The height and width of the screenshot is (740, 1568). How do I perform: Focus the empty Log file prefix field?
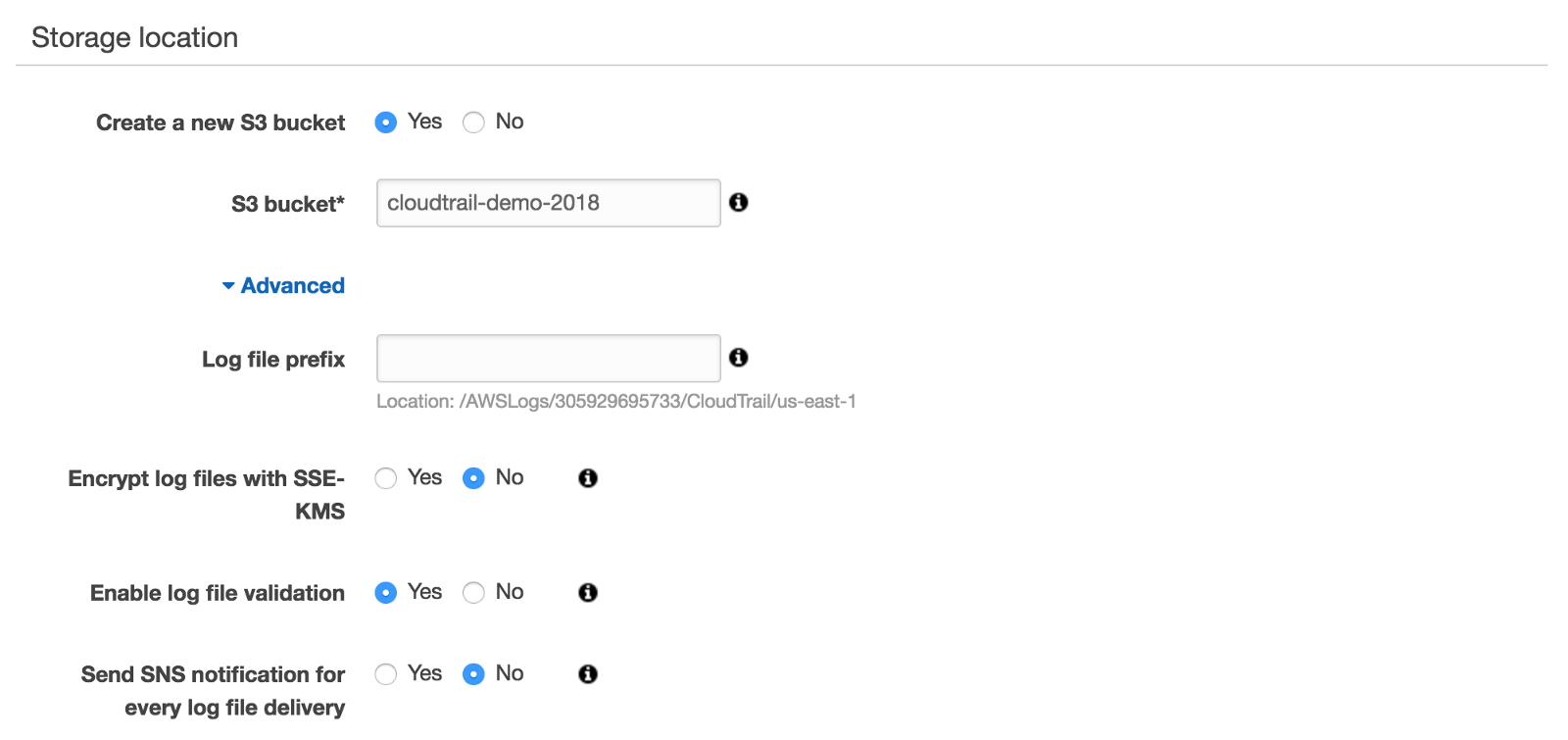point(548,359)
